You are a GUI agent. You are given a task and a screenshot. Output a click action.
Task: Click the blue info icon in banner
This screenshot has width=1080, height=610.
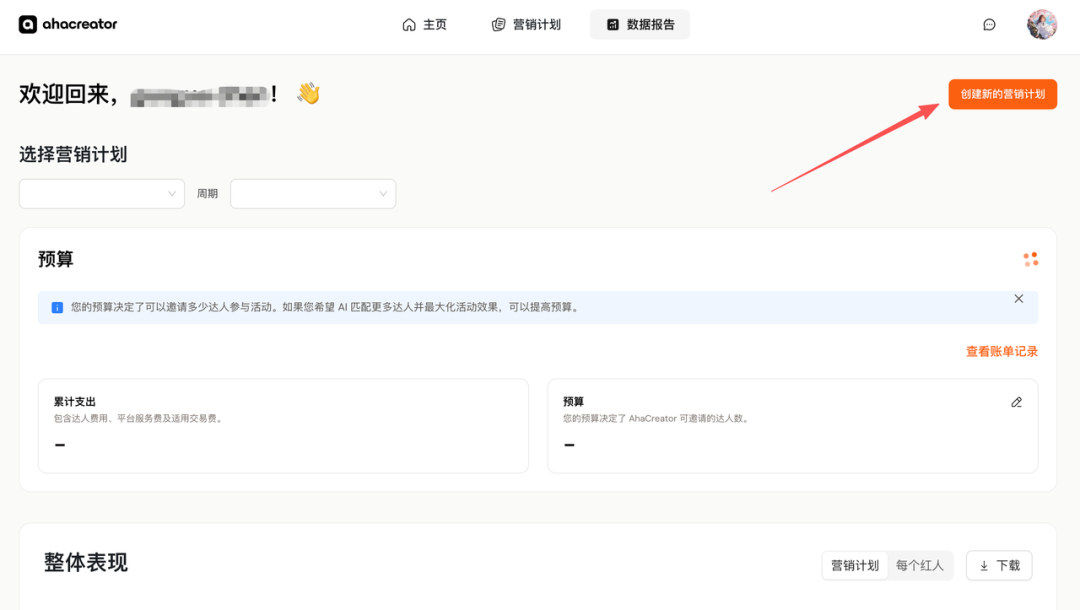[57, 308]
